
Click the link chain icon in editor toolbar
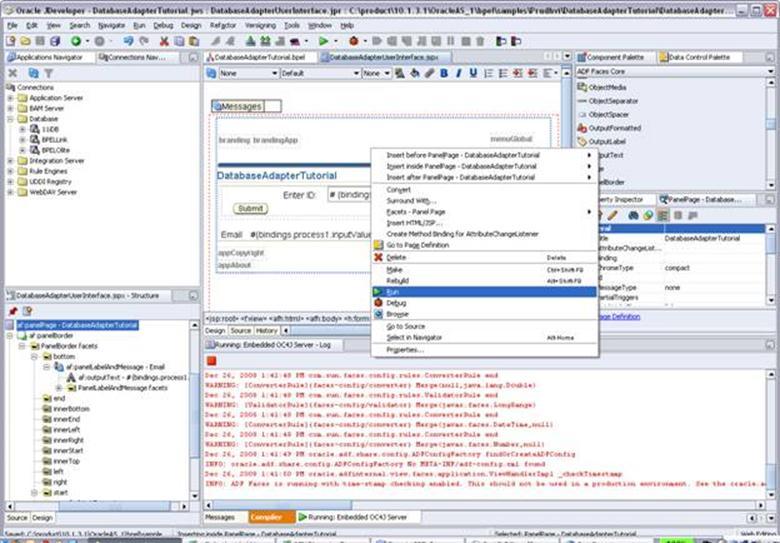[x=429, y=74]
